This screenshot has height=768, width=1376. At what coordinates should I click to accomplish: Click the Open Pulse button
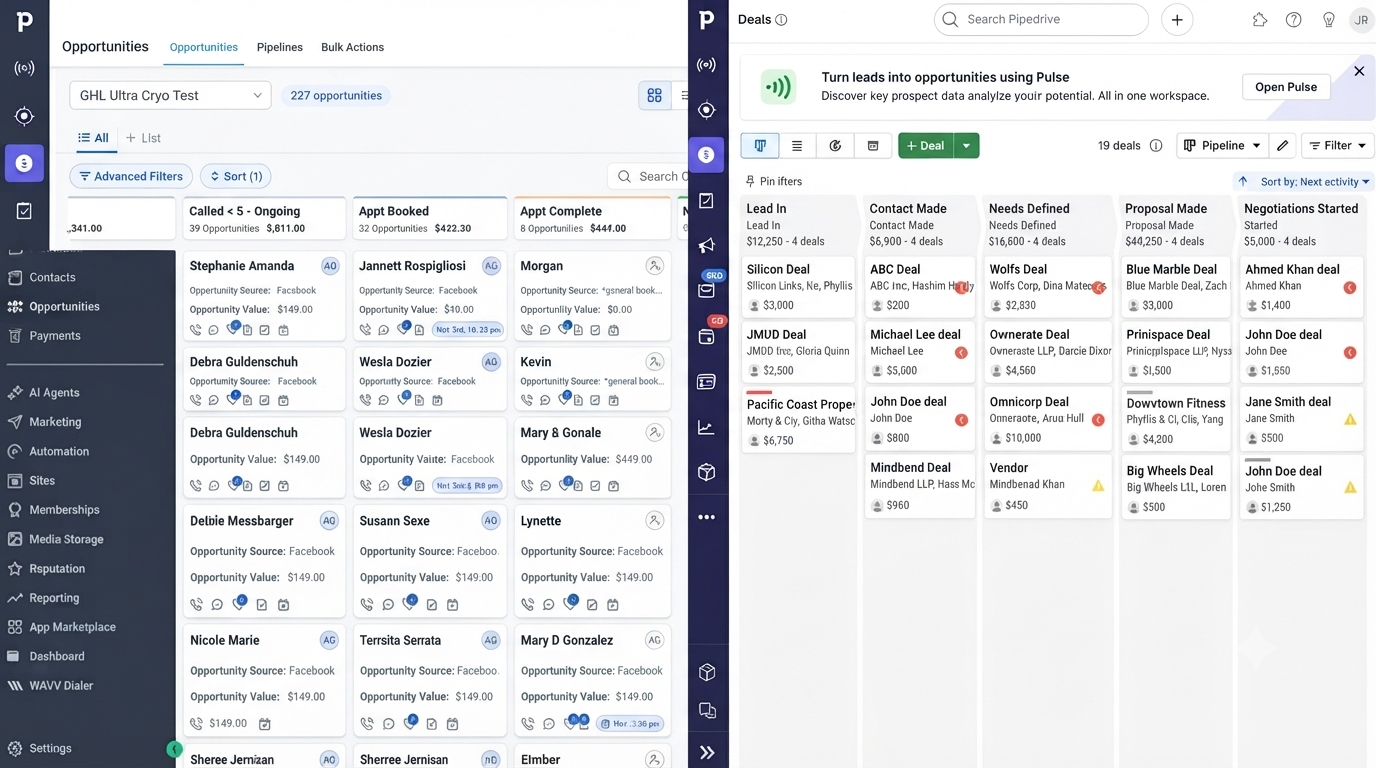point(1286,87)
